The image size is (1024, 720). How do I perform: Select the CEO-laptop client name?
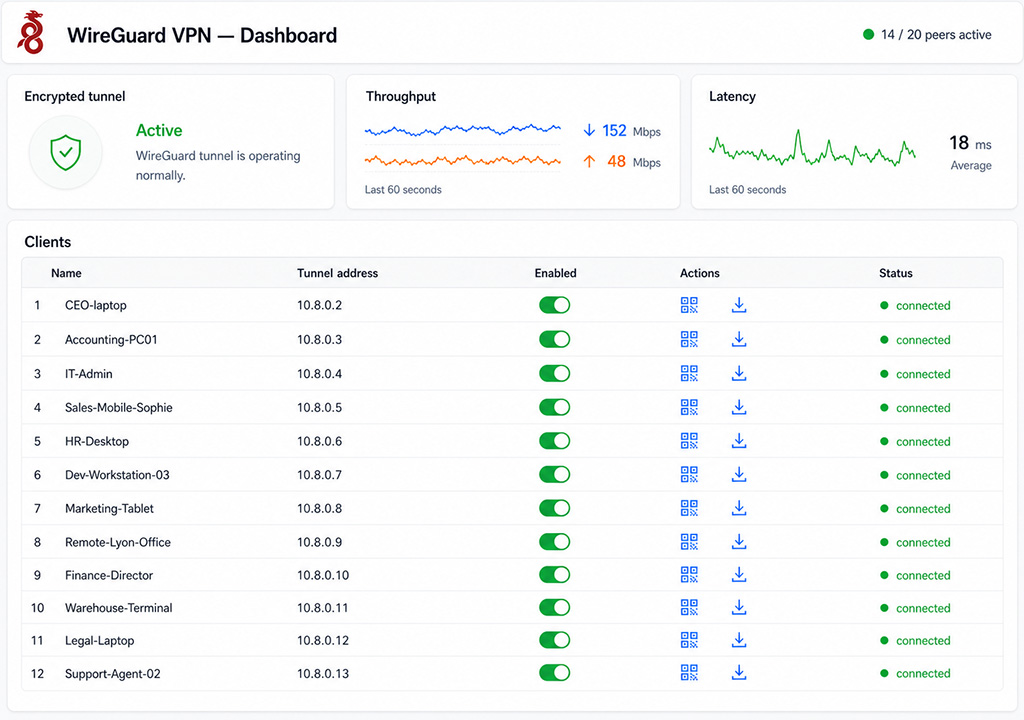pos(95,305)
